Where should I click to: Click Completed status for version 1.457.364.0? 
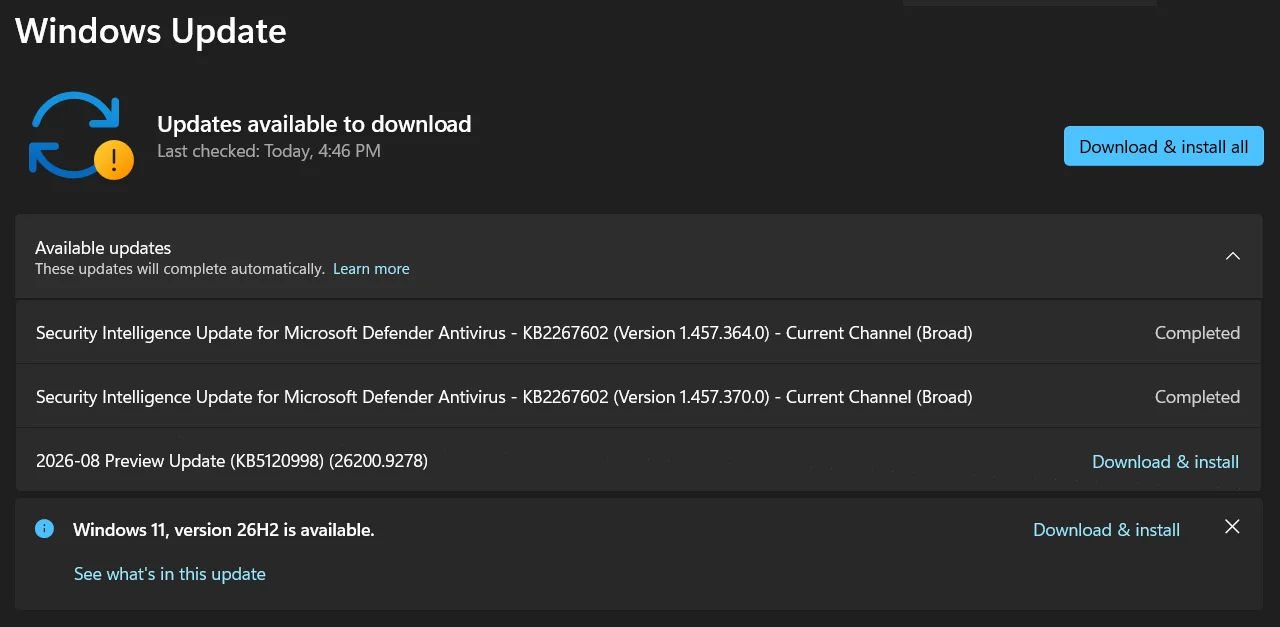point(1197,333)
